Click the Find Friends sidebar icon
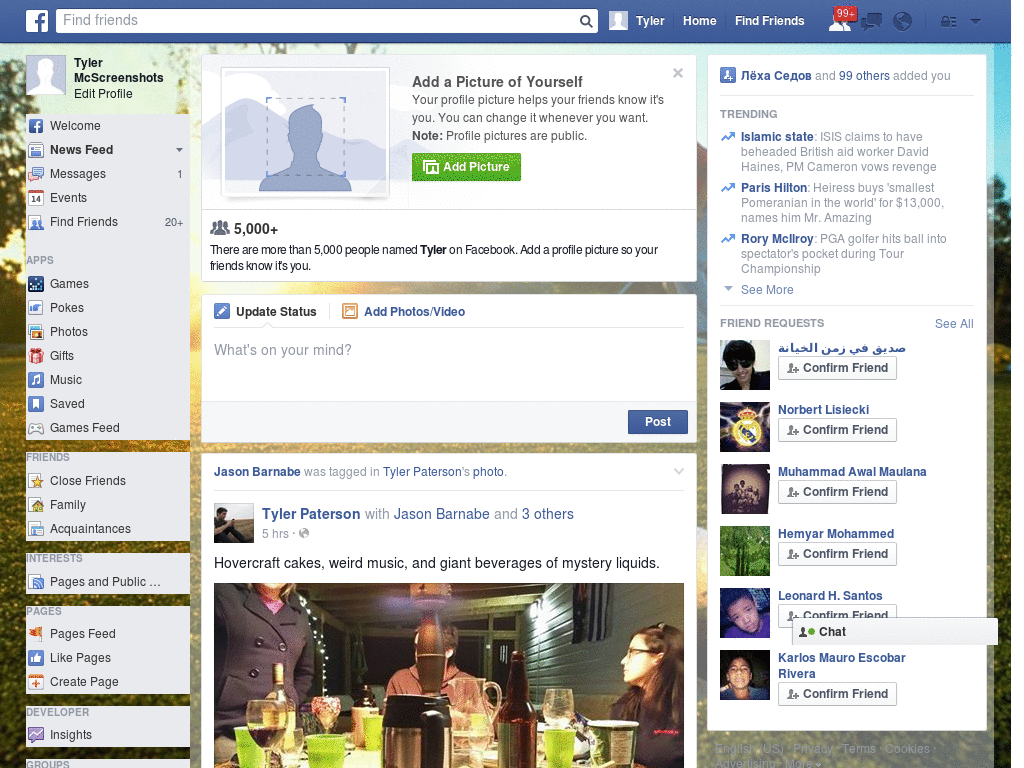The image size is (1024, 768). [36, 222]
